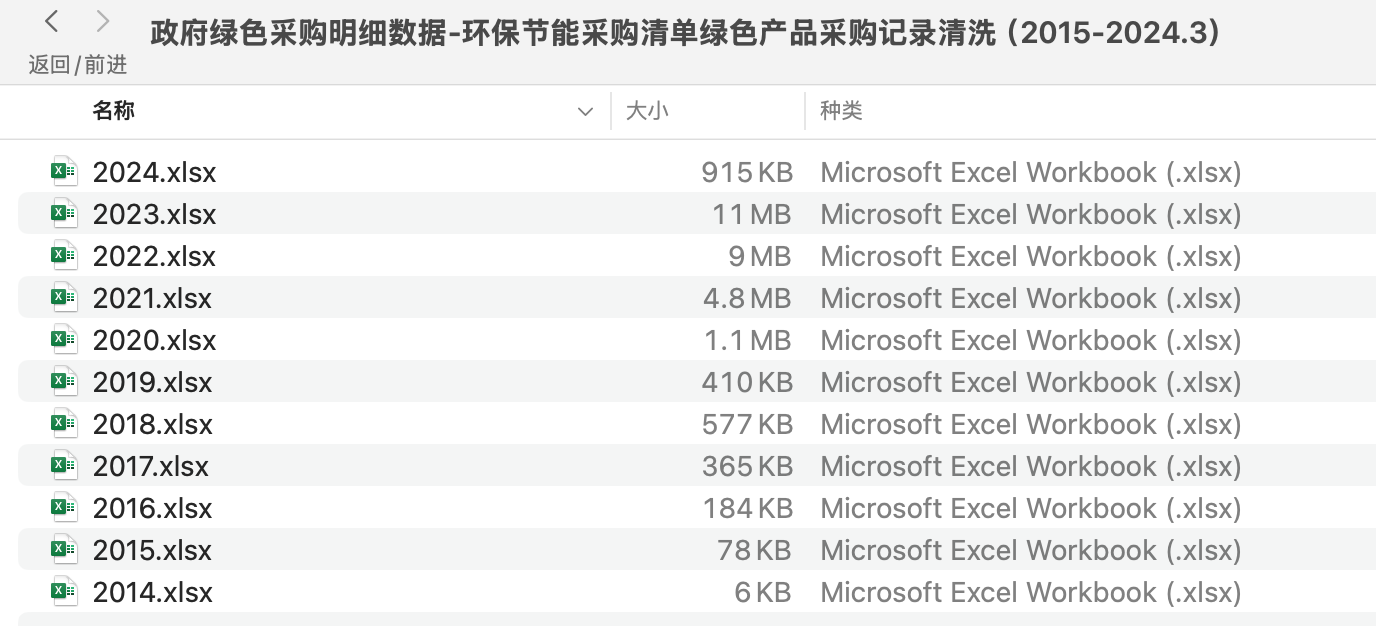The height and width of the screenshot is (626, 1376).
Task: Click the kind text of 2021.xlsx
Action: click(x=1030, y=298)
